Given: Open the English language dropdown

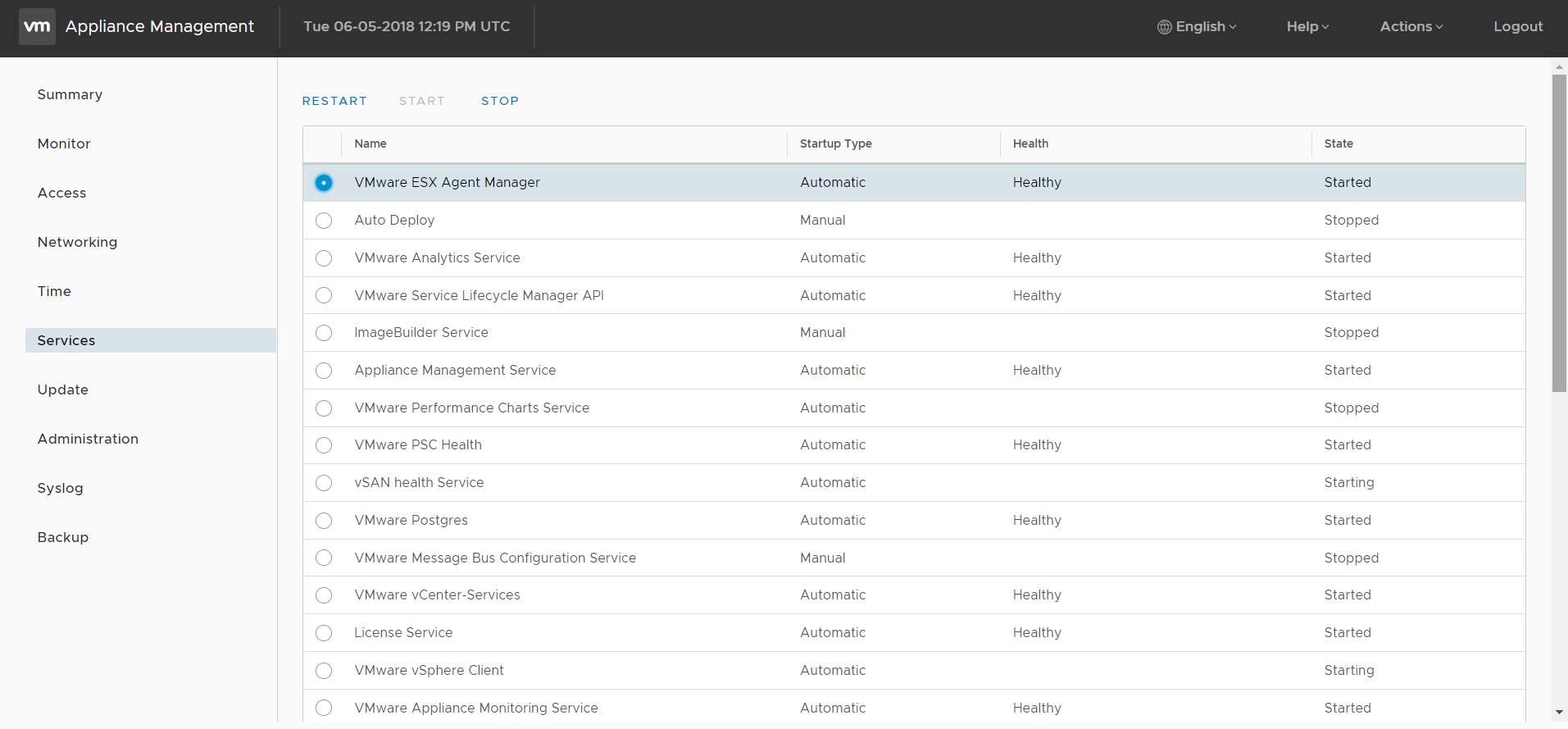Looking at the screenshot, I should click(1197, 26).
